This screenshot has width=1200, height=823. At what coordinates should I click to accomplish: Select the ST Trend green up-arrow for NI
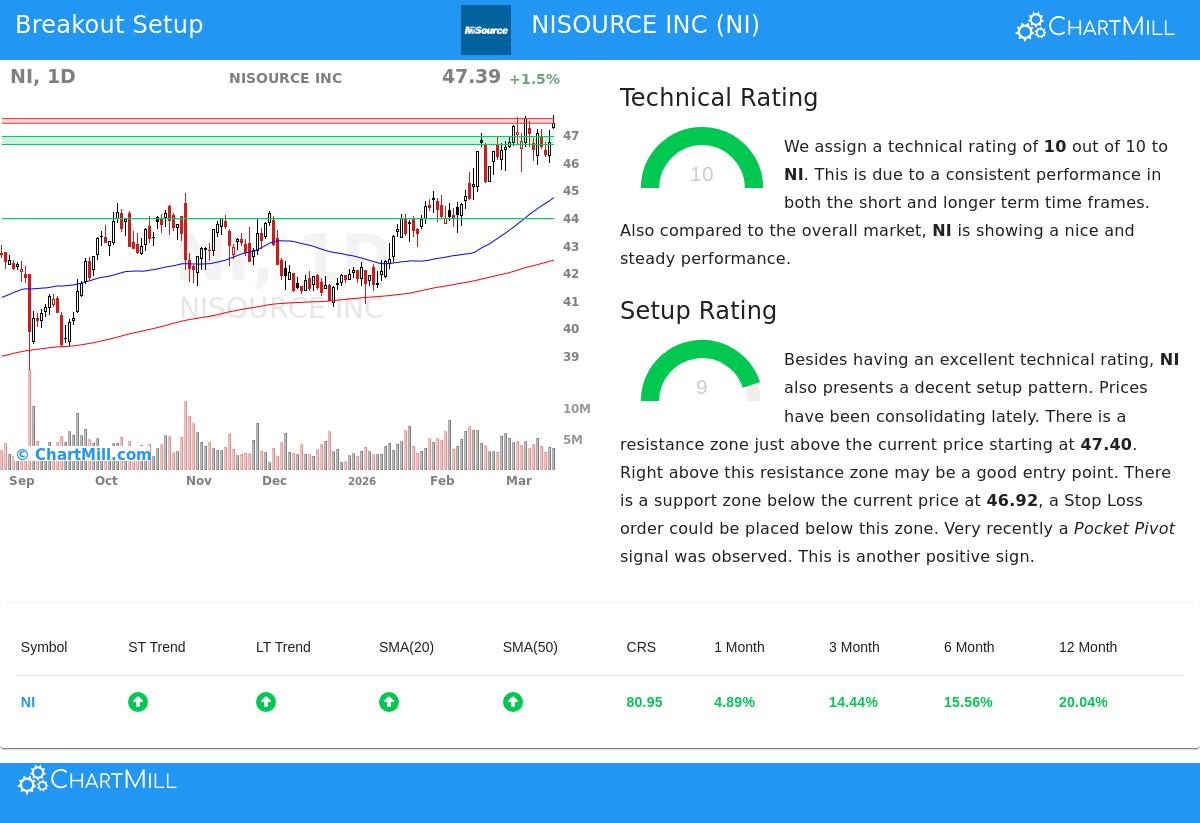(x=138, y=701)
